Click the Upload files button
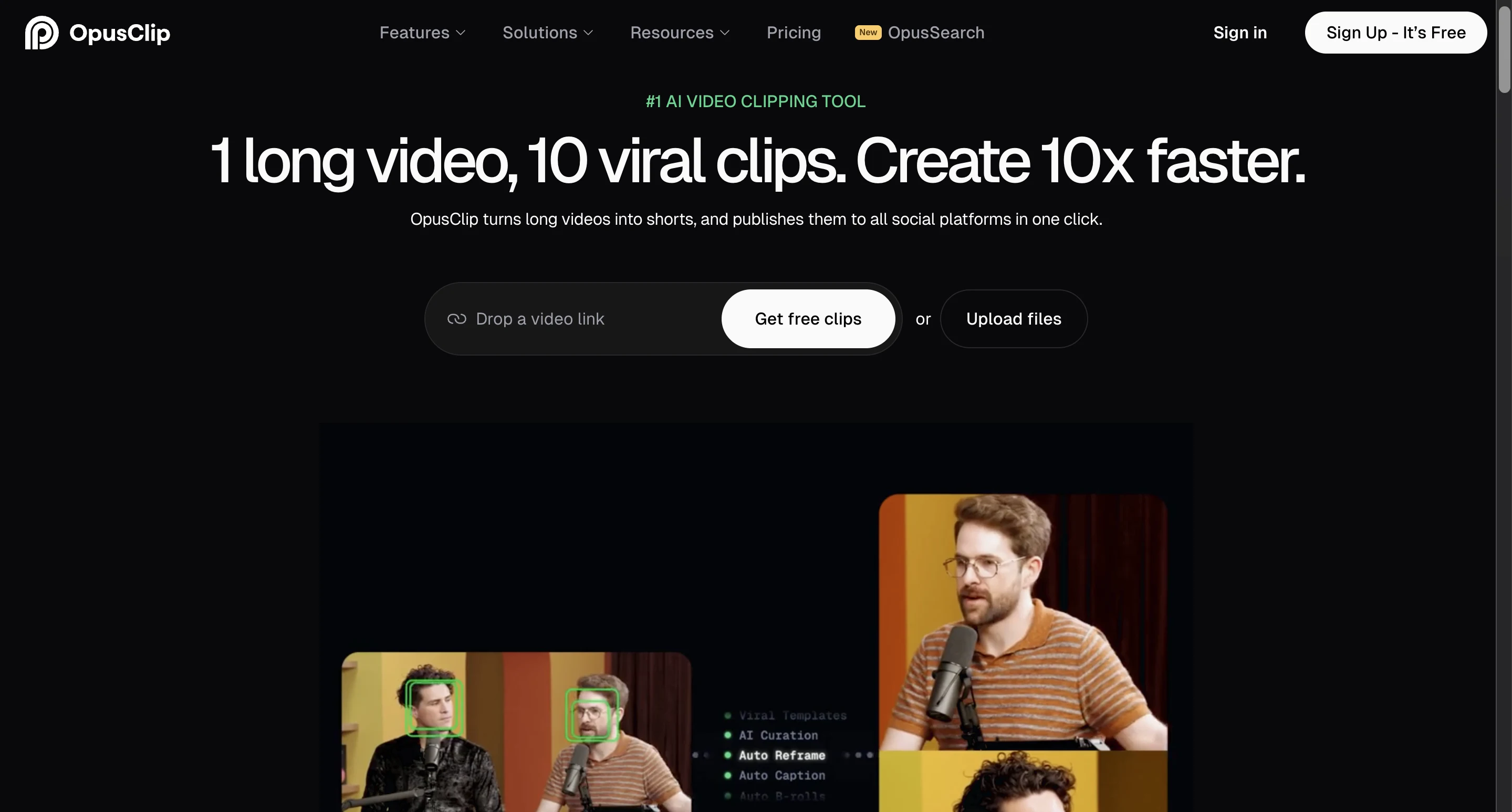The width and height of the screenshot is (1512, 812). pyautogui.click(x=1014, y=319)
